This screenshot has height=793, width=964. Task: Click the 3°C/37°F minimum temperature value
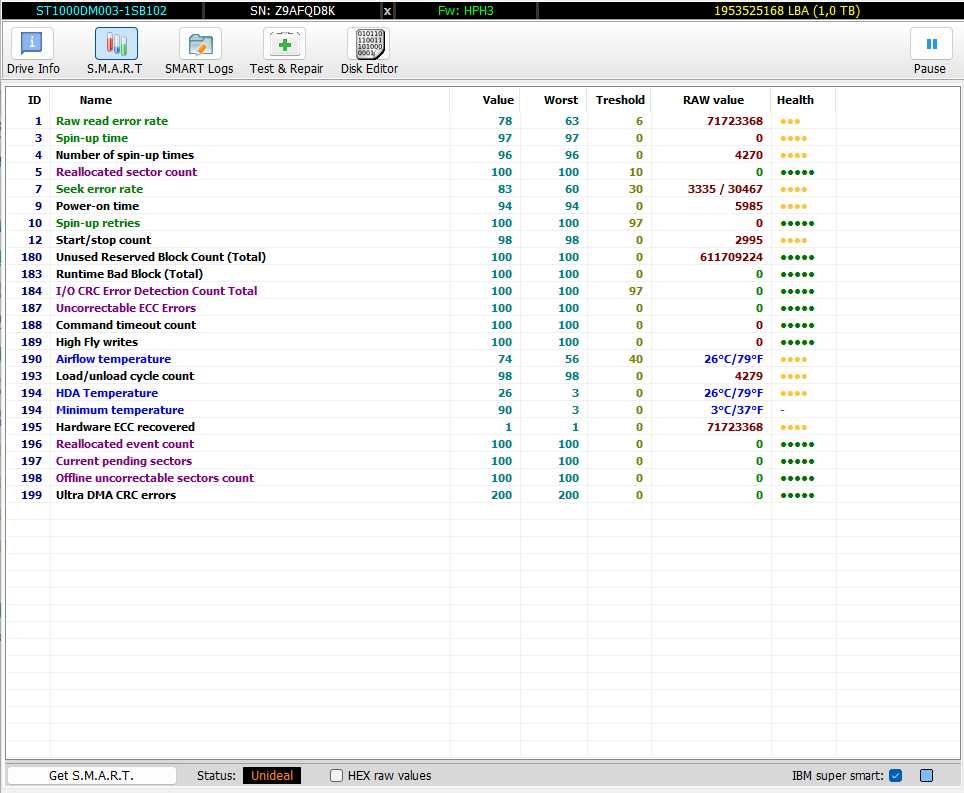737,410
